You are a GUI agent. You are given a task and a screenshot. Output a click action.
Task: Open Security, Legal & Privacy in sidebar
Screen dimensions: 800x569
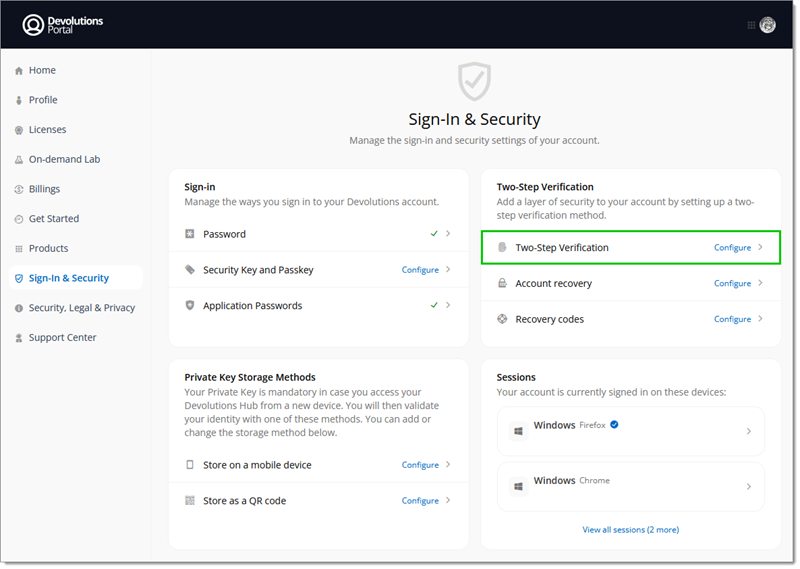click(x=82, y=308)
